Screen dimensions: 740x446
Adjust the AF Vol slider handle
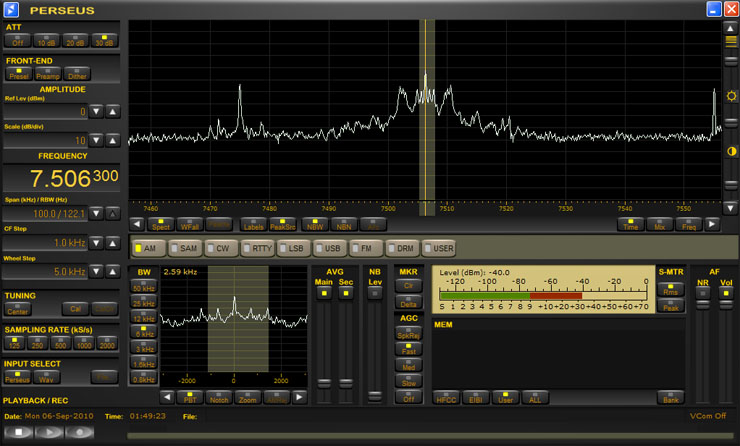(x=726, y=305)
